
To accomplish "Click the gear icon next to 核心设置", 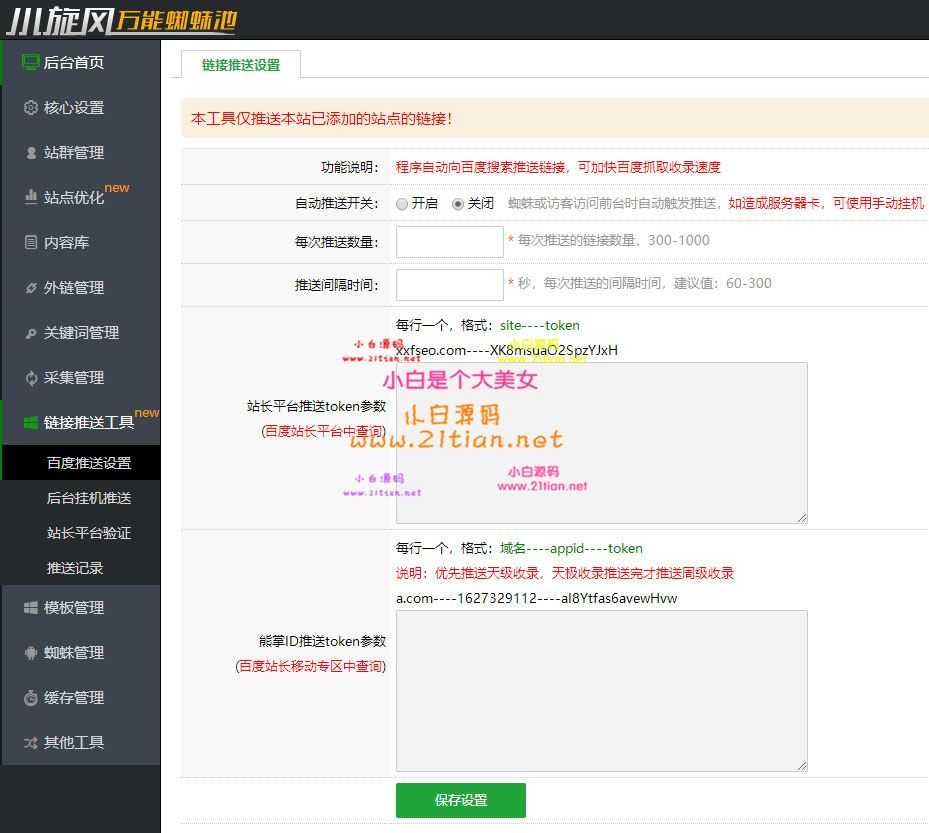I will (31, 107).
